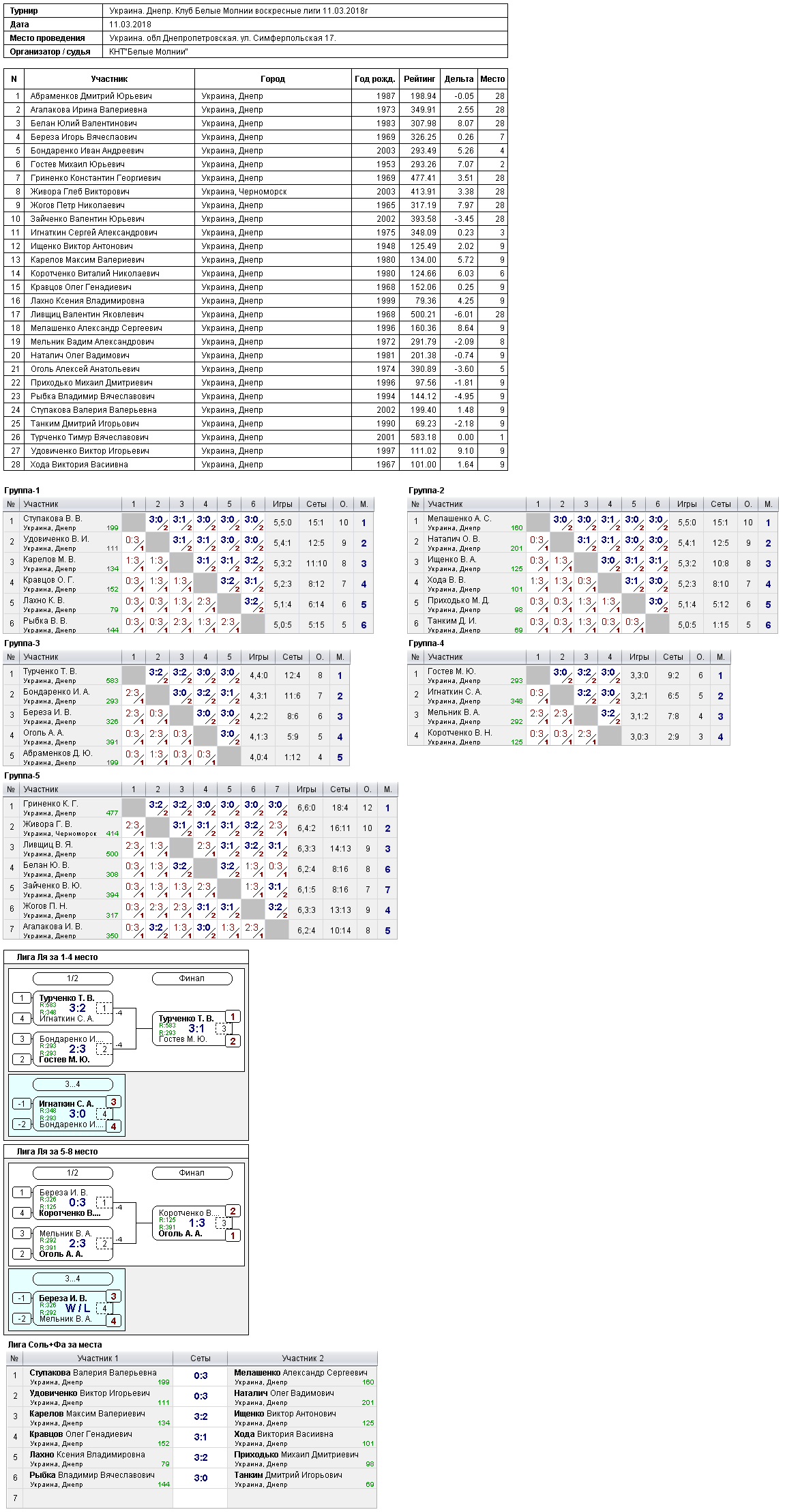Click the Группа-2 heading
785x1512 pixels.
point(426,491)
